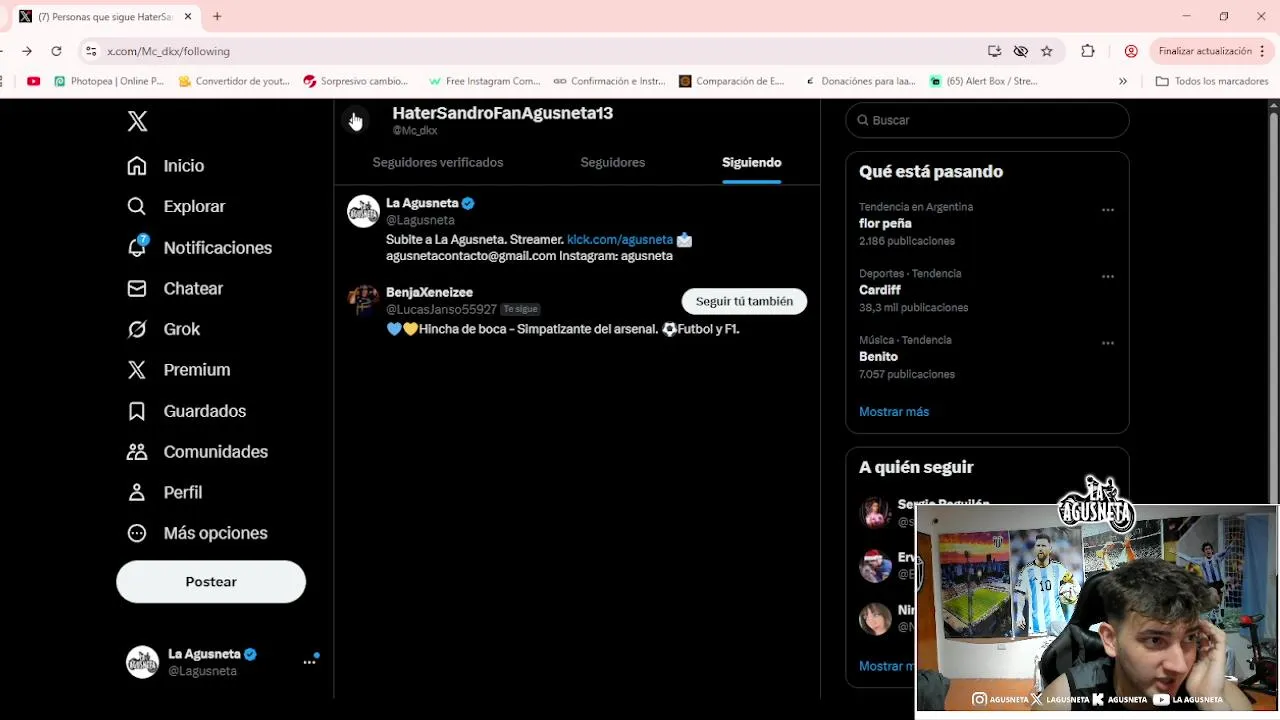
Task: Click the address bar URL
Action: 168,51
